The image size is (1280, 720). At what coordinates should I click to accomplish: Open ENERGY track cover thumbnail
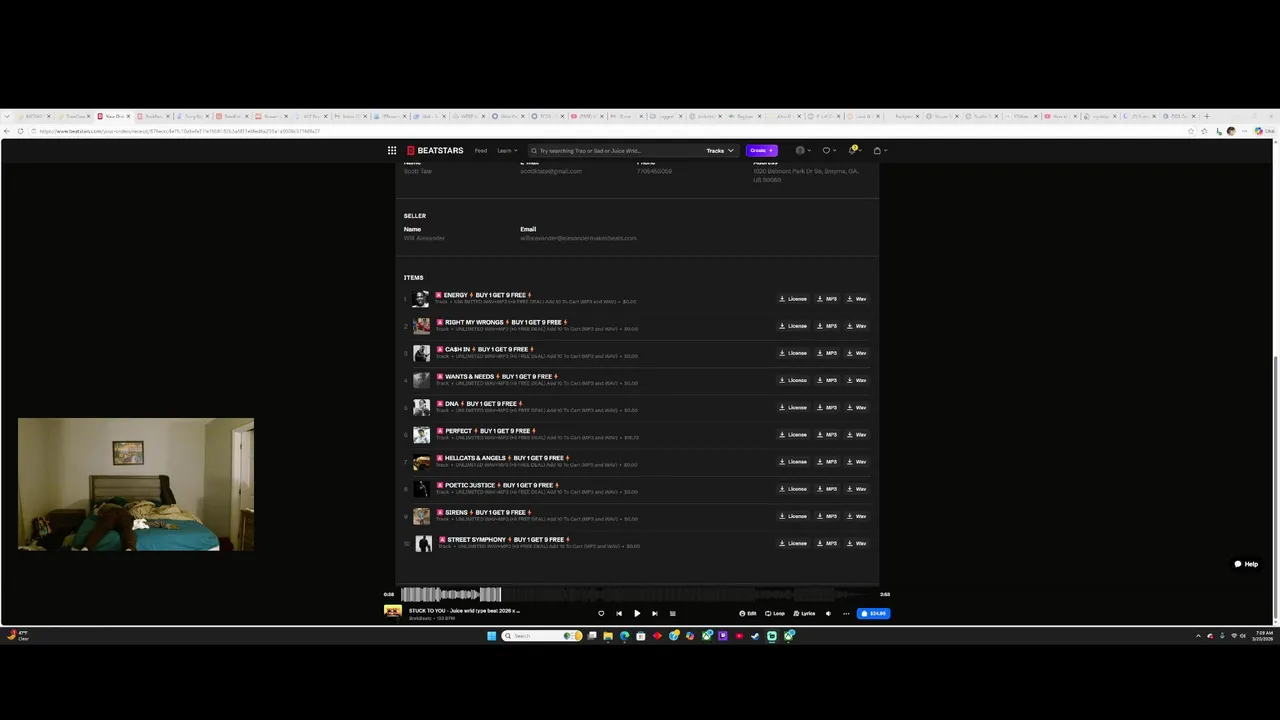pyautogui.click(x=422, y=298)
